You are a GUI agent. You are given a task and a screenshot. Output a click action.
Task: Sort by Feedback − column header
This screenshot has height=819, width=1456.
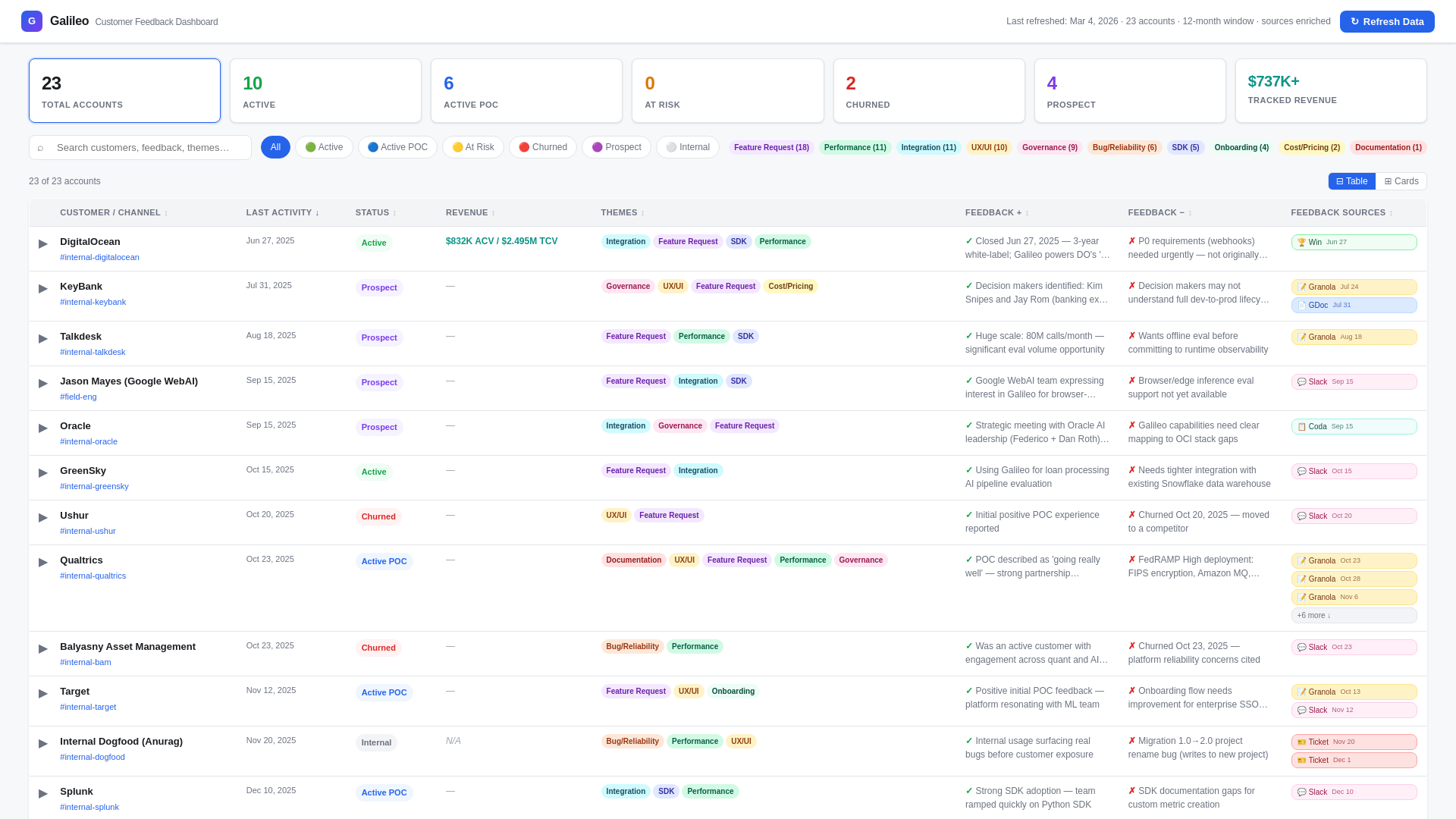pos(1159,213)
